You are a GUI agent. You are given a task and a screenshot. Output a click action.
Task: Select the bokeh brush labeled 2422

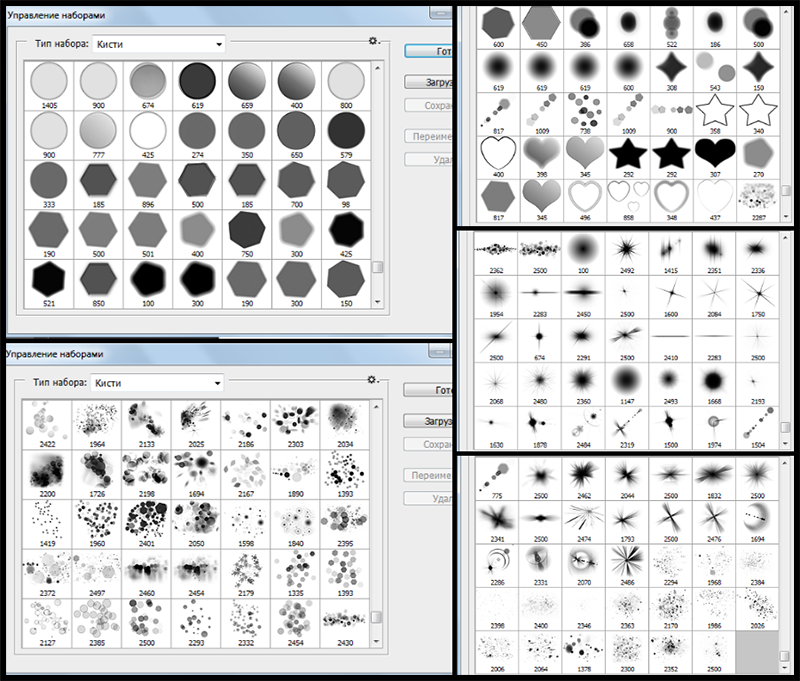pyautogui.click(x=46, y=418)
